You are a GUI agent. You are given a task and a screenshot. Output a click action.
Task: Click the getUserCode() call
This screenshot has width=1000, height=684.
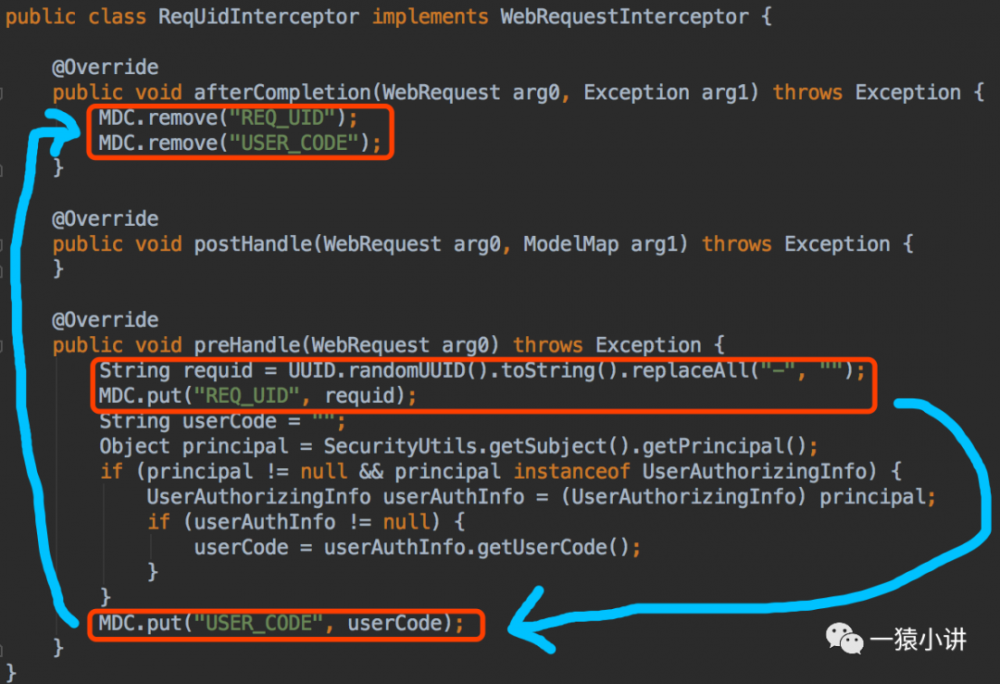(x=554, y=547)
